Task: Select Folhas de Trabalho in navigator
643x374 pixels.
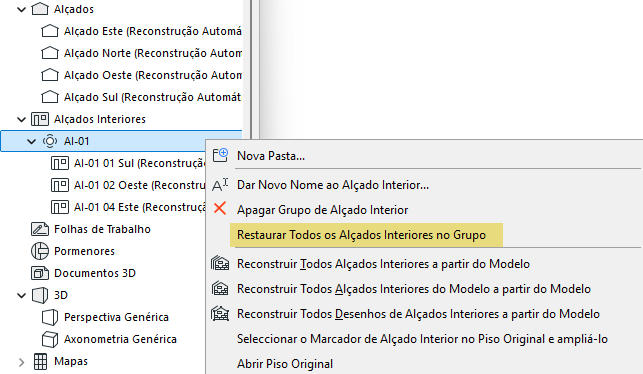Action: click(x=102, y=229)
